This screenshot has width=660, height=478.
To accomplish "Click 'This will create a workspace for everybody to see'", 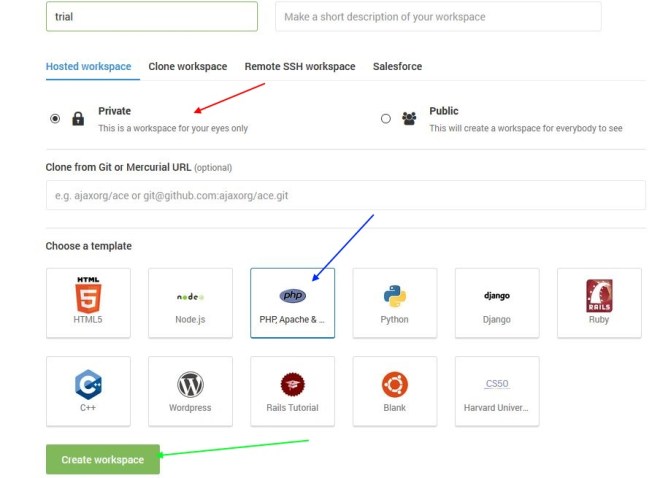I will [526, 128].
